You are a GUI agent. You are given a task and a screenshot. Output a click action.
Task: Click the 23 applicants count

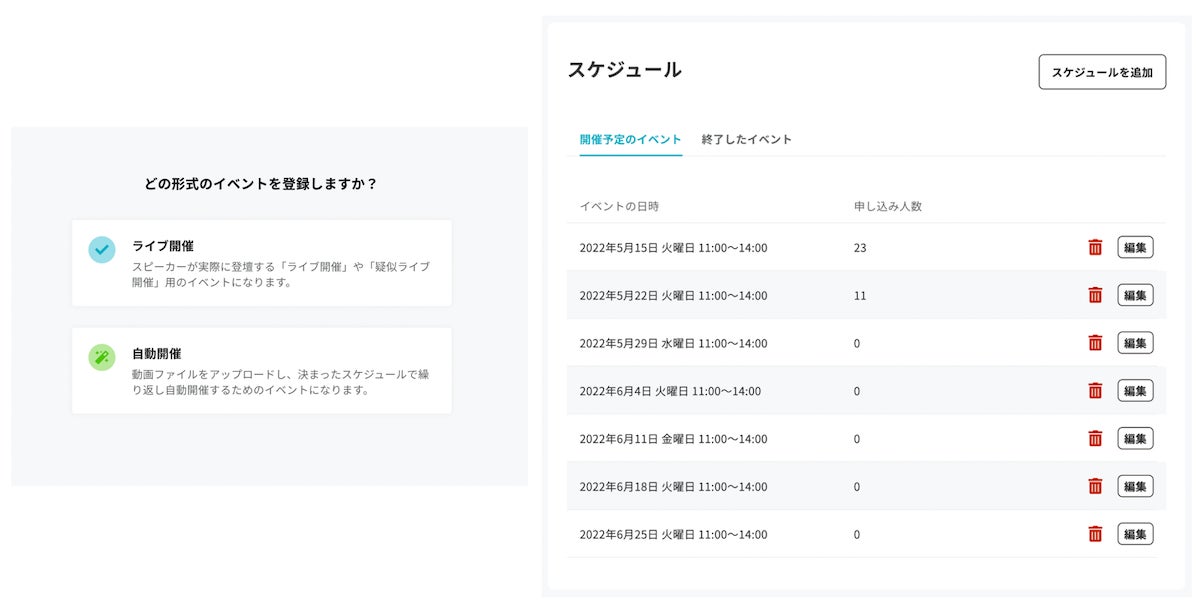(860, 248)
